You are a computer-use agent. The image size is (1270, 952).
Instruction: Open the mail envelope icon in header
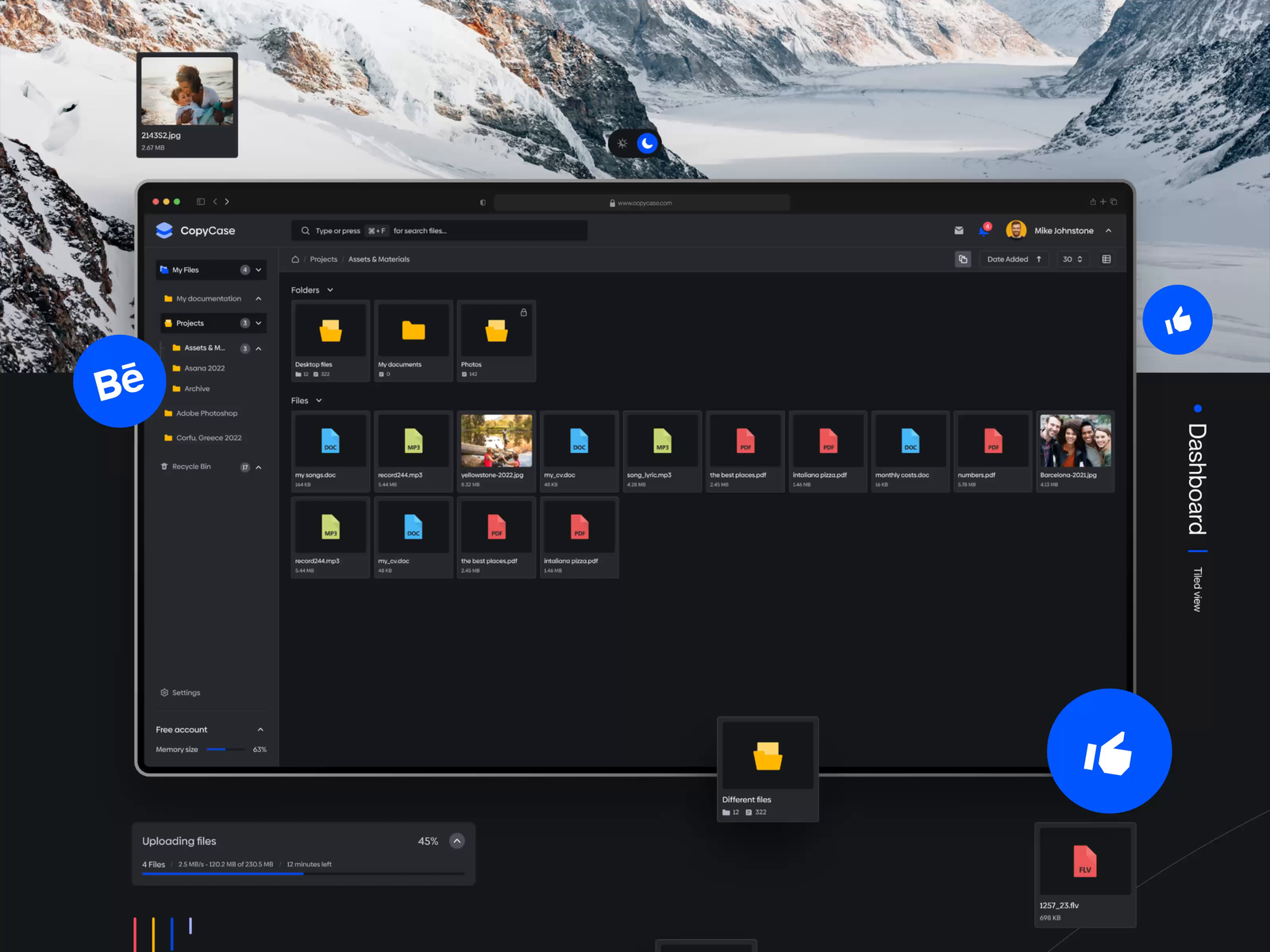tap(959, 231)
